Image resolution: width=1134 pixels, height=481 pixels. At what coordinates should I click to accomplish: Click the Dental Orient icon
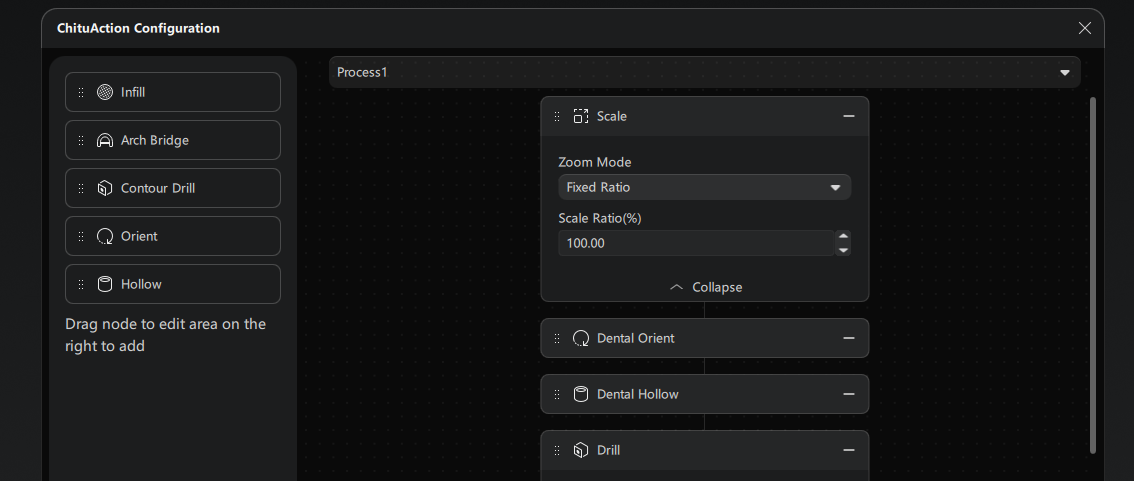click(581, 338)
